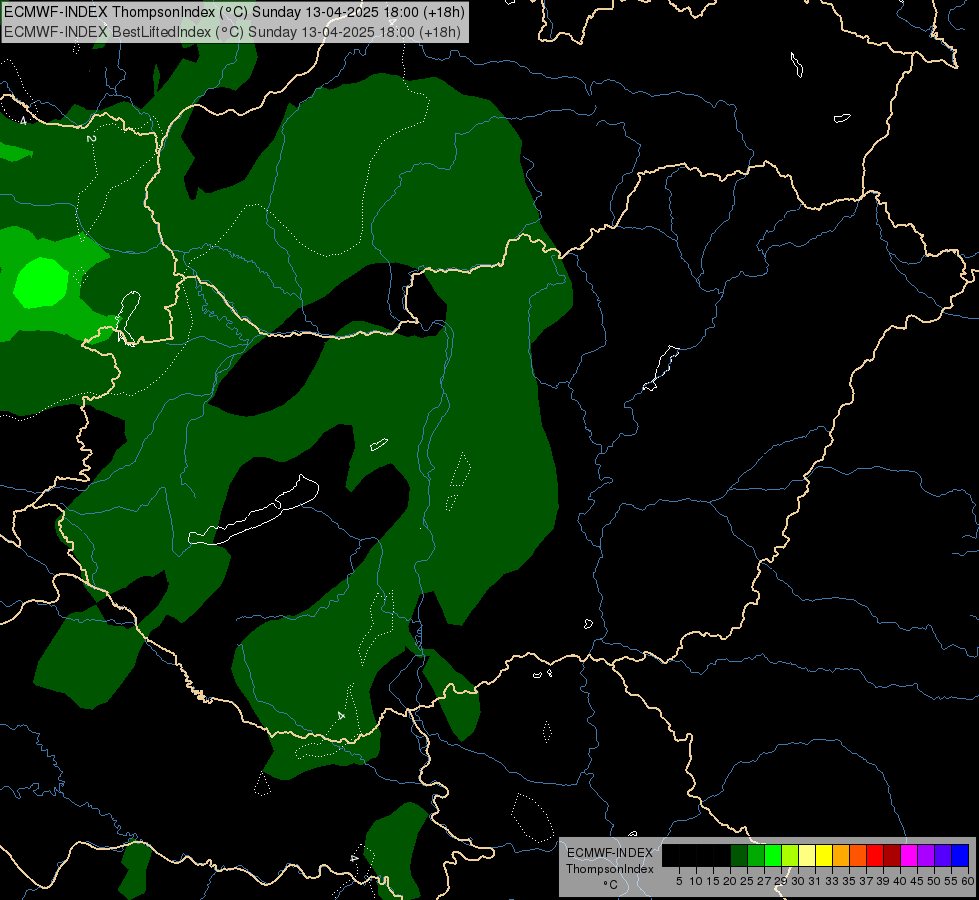The width and height of the screenshot is (979, 900).
Task: Click the contour label '2' on the map
Action: (91, 139)
